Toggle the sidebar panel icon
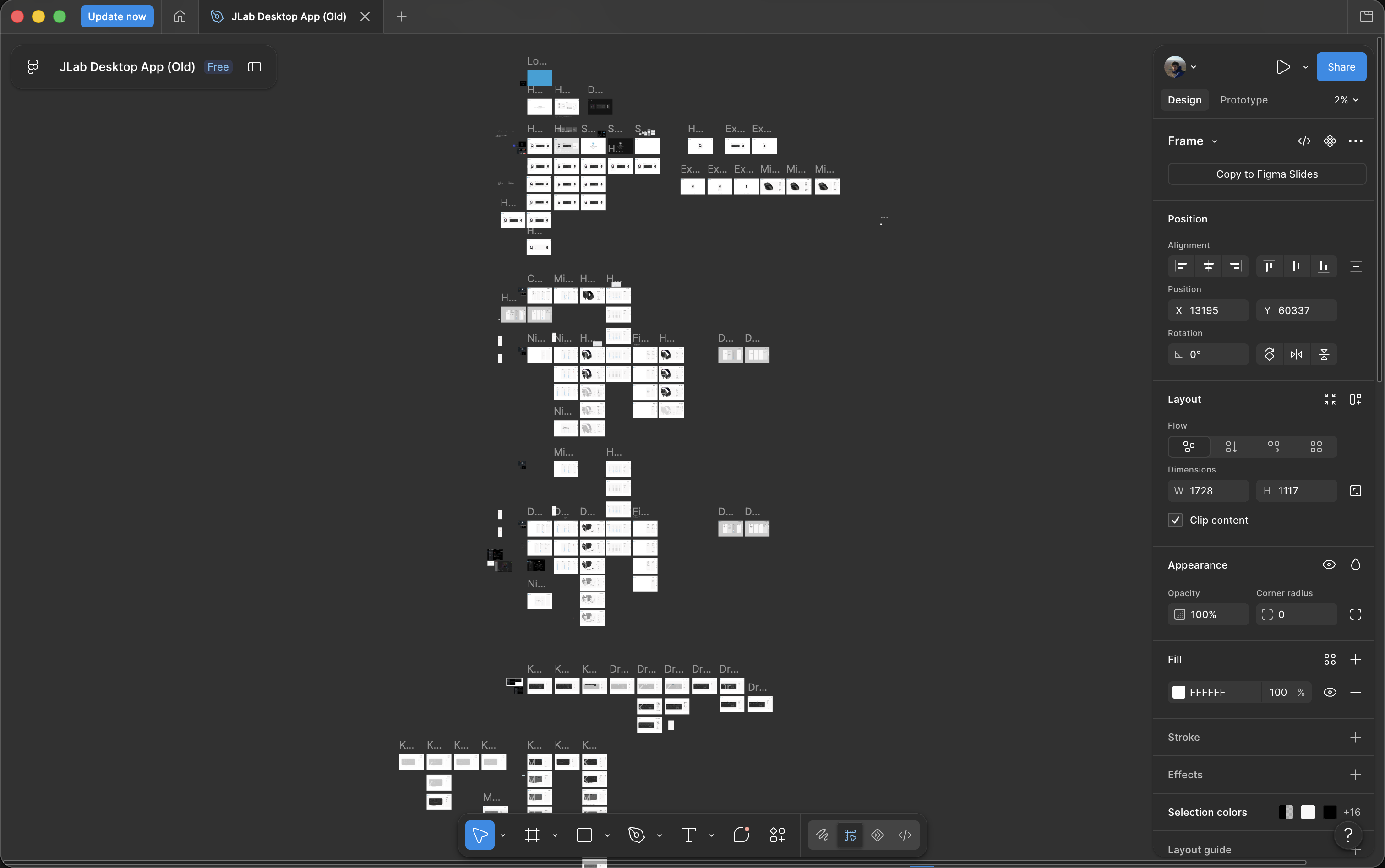1385x868 pixels. click(x=254, y=66)
